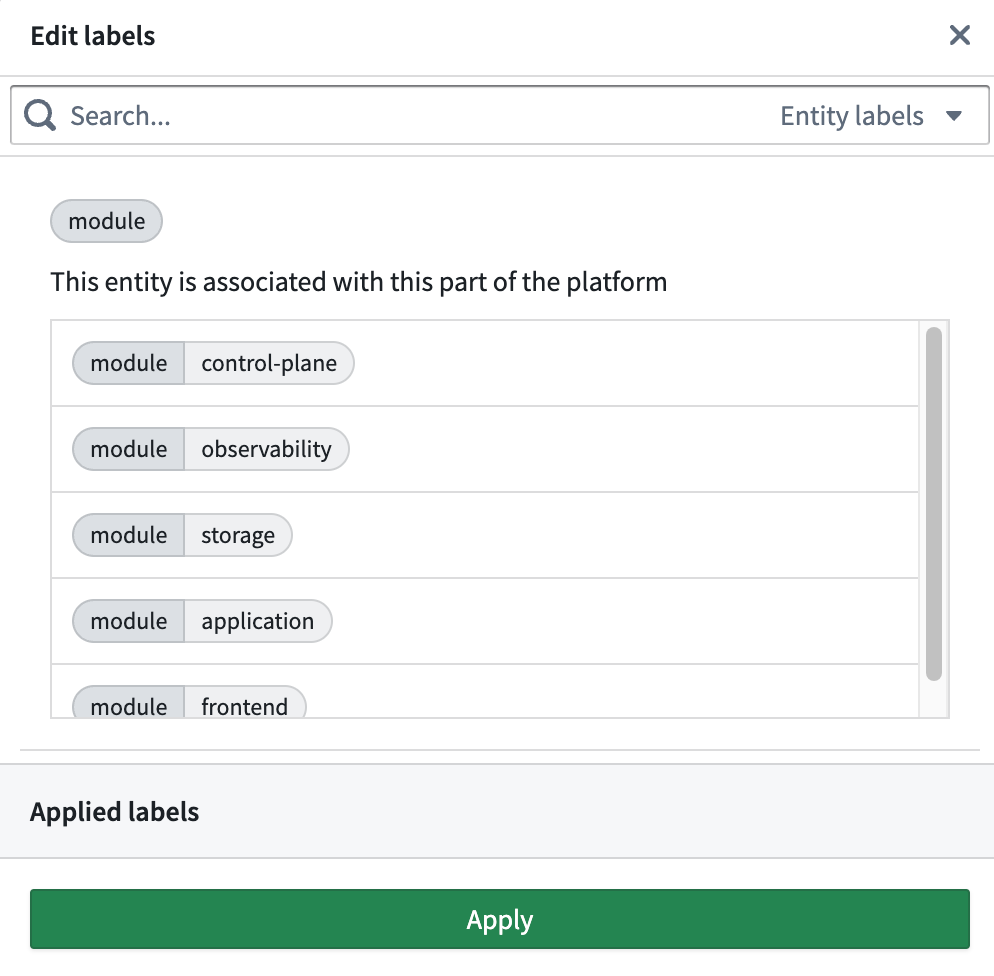This screenshot has height=976, width=994.
Task: Click the entity platform description text
Action: (x=359, y=282)
